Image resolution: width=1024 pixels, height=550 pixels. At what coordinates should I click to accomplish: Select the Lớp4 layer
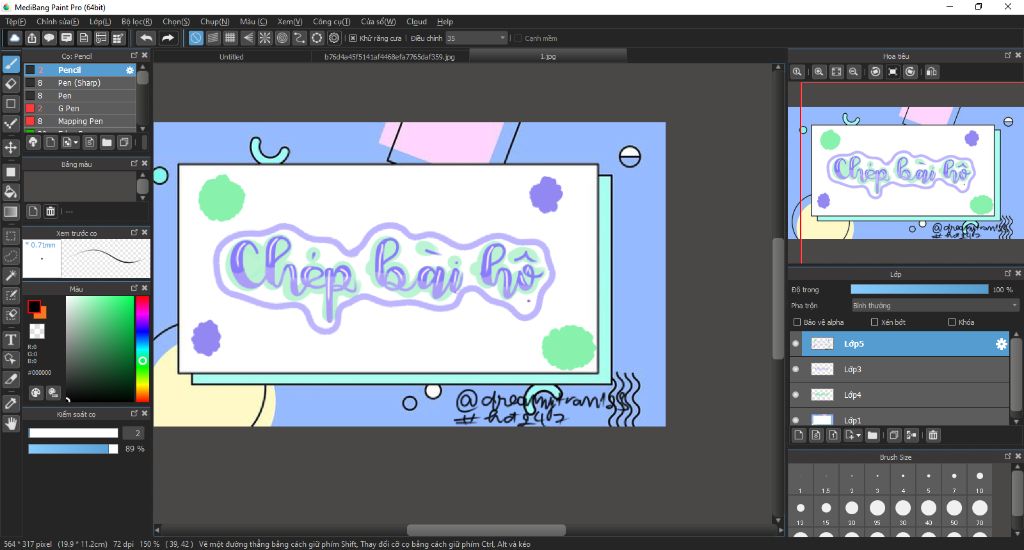click(900, 395)
